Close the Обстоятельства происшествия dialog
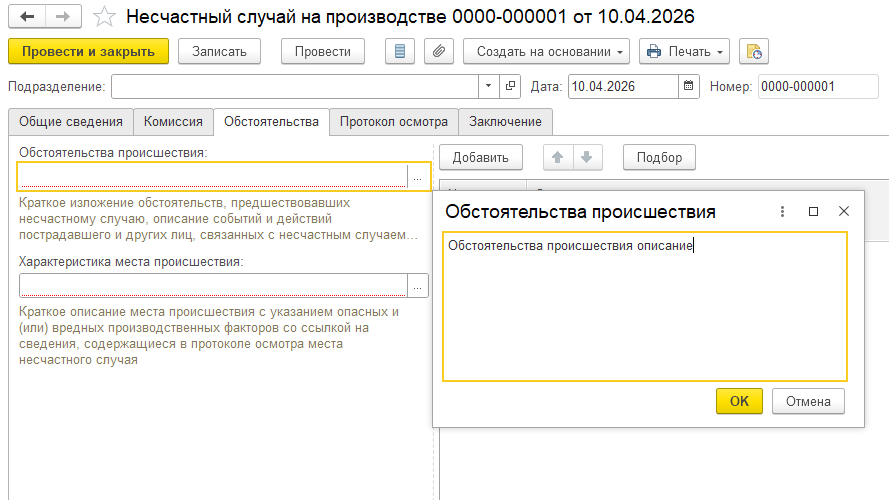889x500 pixels. click(844, 211)
